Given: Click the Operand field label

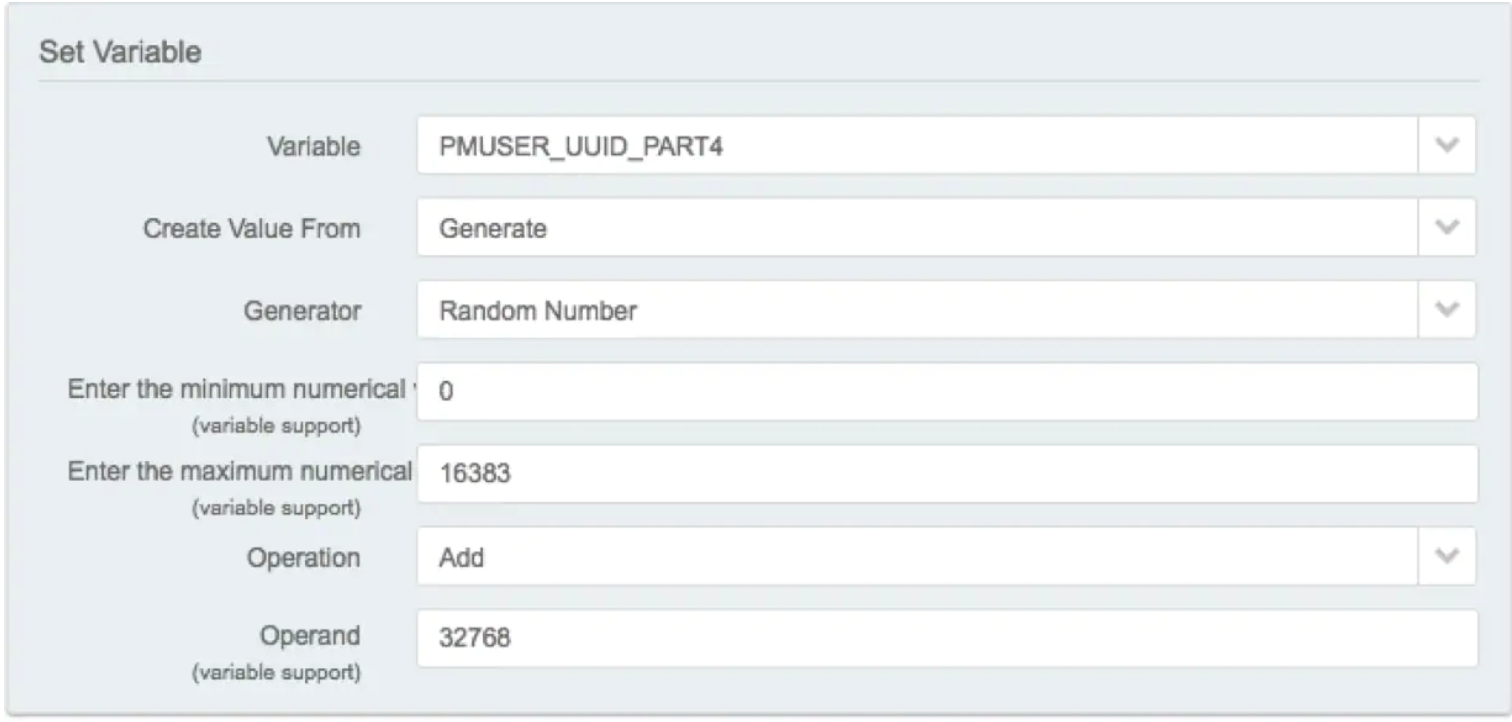Looking at the screenshot, I should click(311, 636).
